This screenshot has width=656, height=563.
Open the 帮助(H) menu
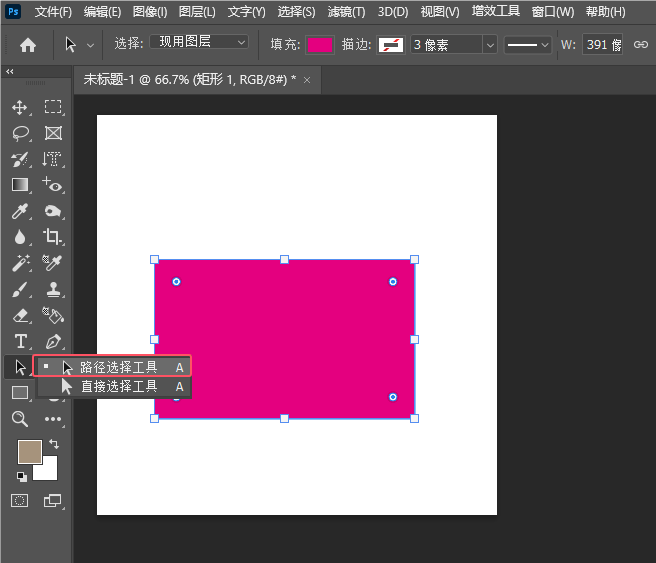pyautogui.click(x=605, y=12)
